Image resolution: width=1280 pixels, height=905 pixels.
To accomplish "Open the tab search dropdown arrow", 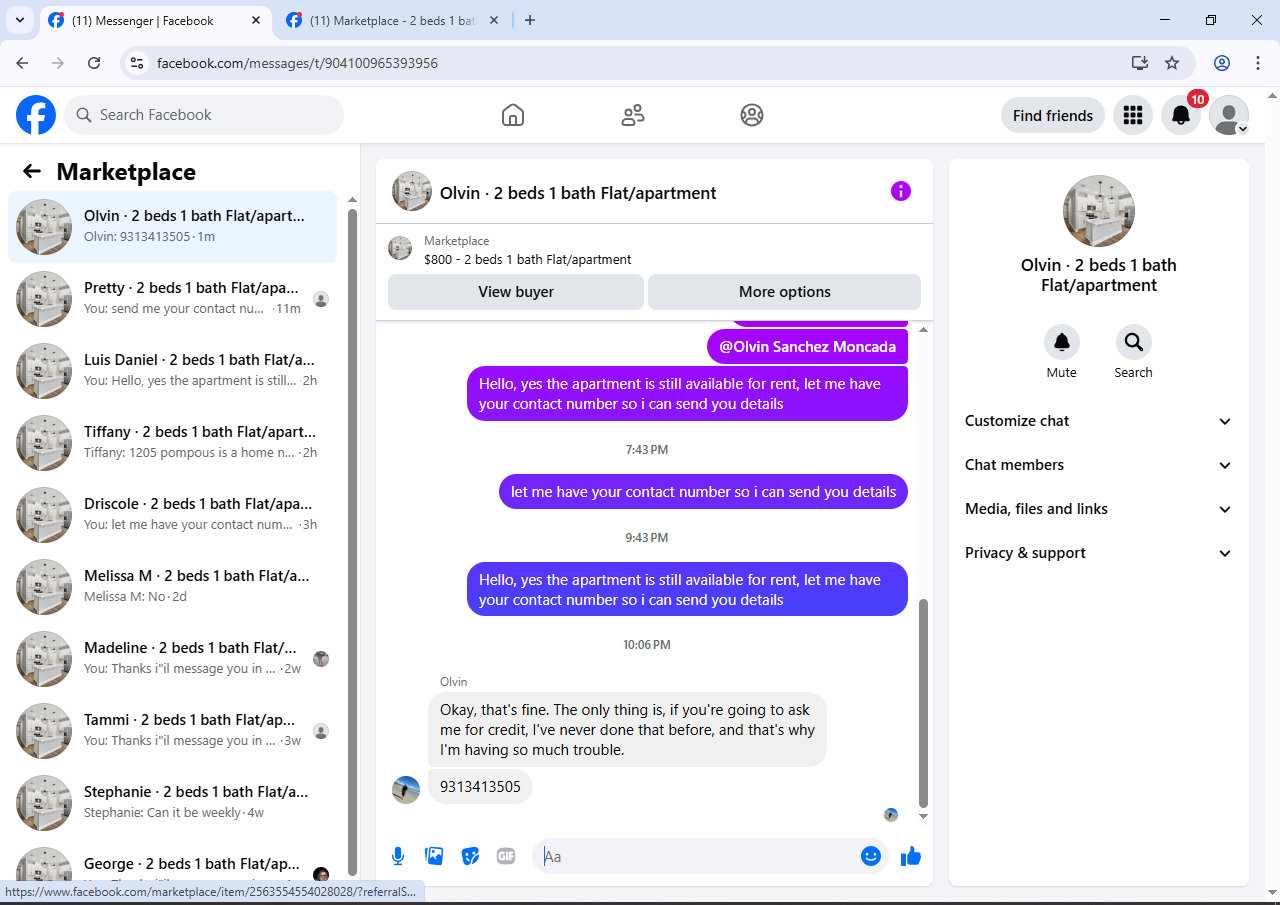I will (x=19, y=20).
